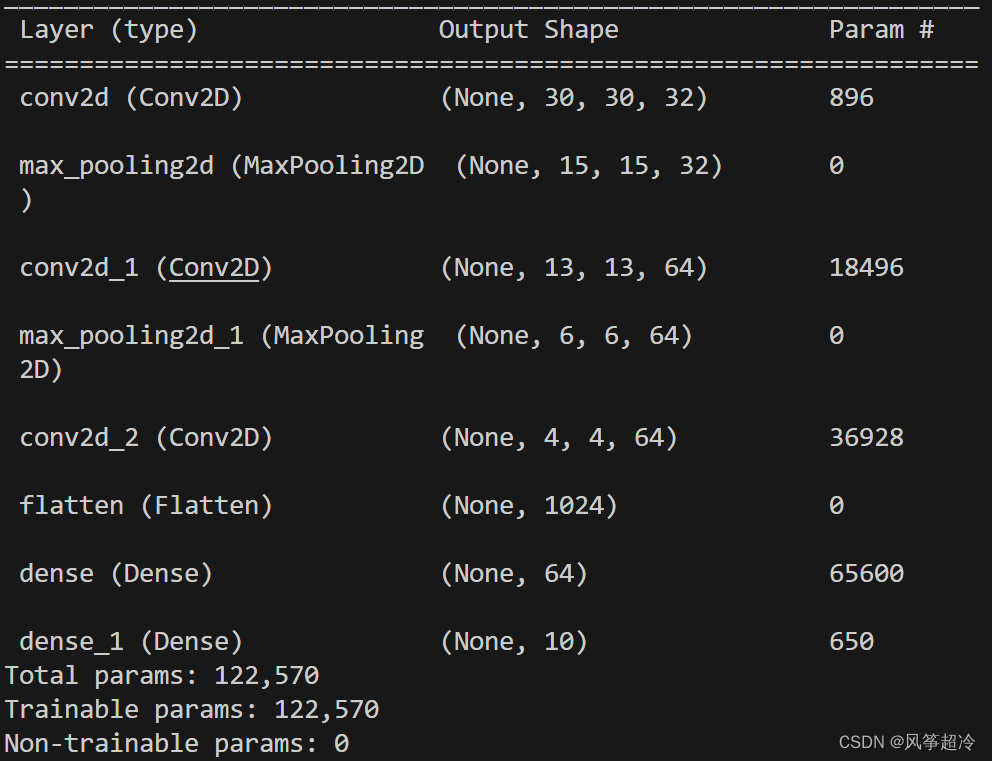Click the 'Total params: 122,570' line
Image resolution: width=992 pixels, height=761 pixels.
coord(162,676)
